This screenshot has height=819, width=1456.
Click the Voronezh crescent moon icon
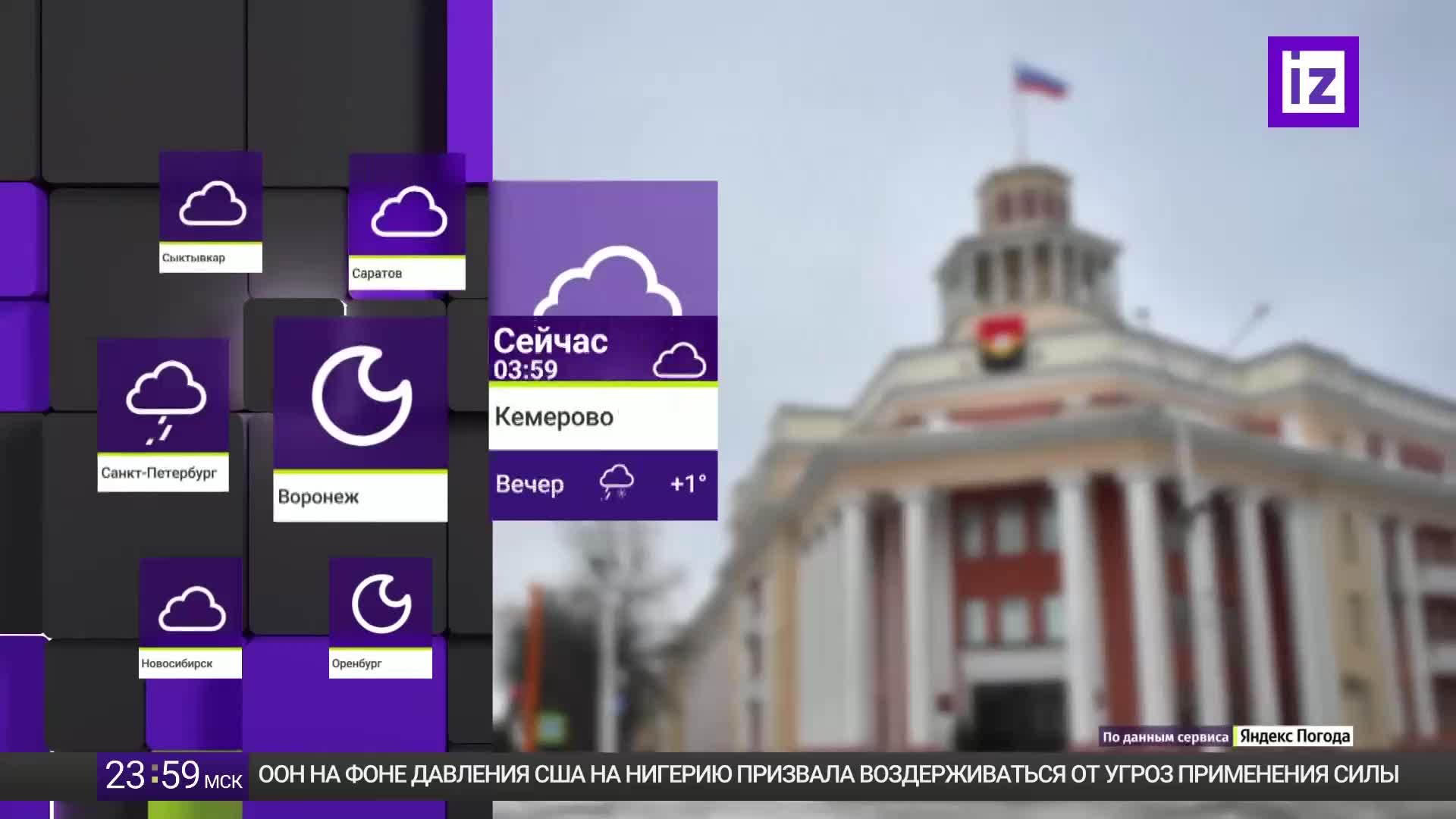click(x=362, y=395)
